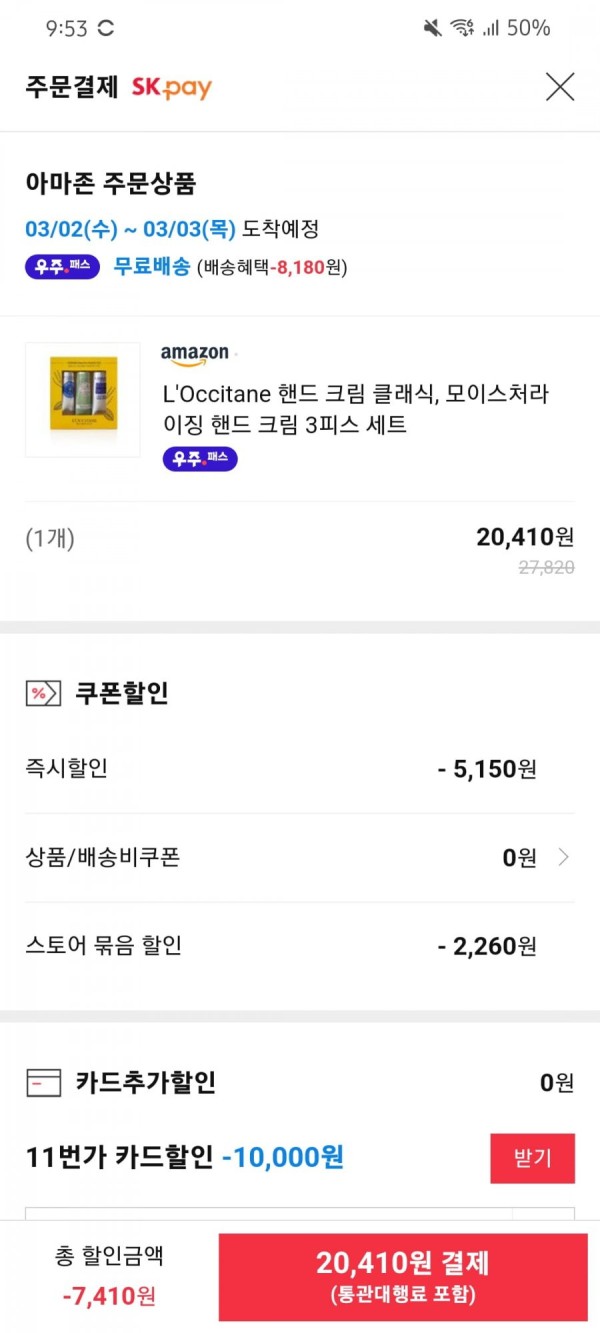
Task: Tap the Wi-Fi status icon
Action: click(461, 28)
